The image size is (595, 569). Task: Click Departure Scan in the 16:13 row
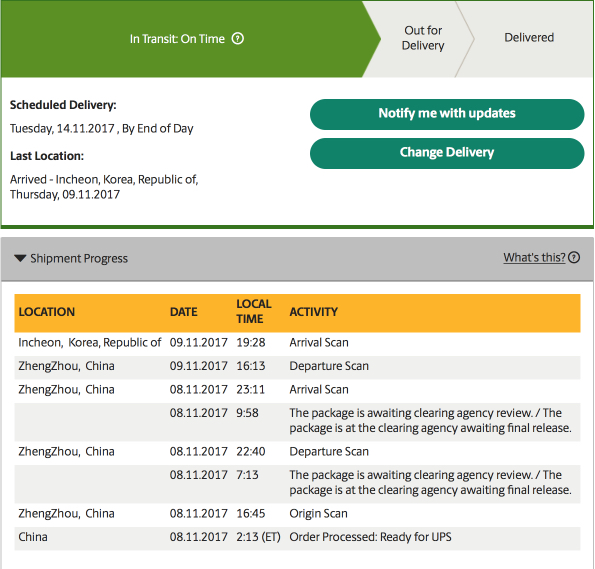coord(329,366)
